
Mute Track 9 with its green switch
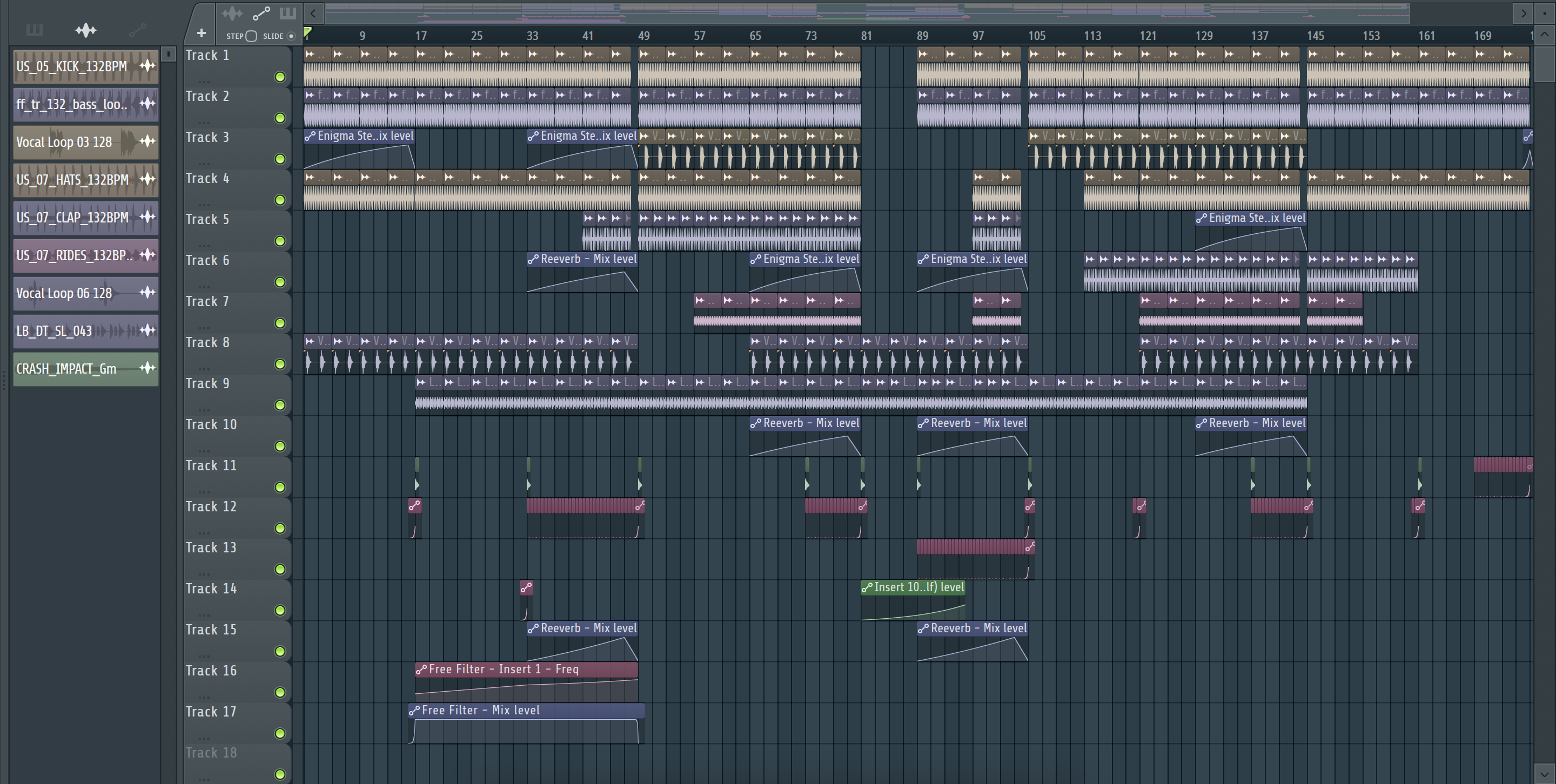[x=280, y=405]
